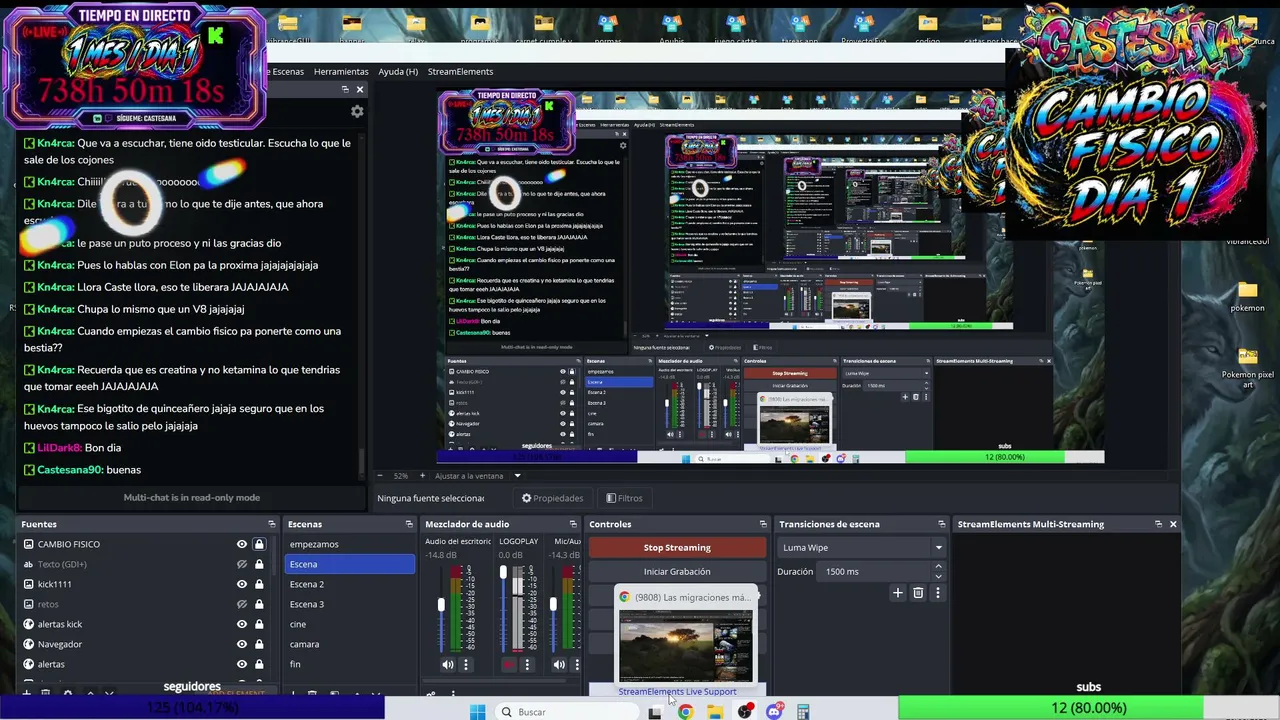Unlock the CAMBIO FISICO source
Screen dimensions: 1280x720
259,544
